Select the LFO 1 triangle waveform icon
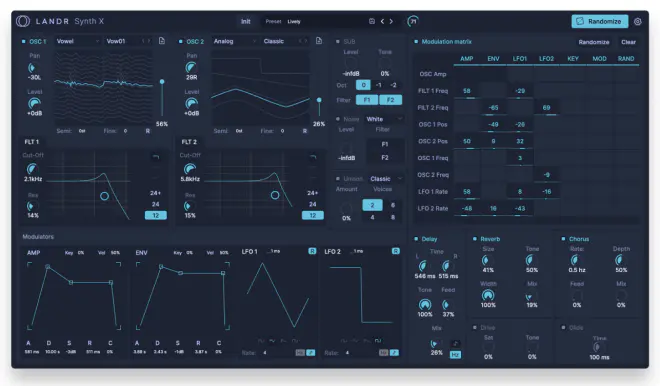 pos(272,341)
